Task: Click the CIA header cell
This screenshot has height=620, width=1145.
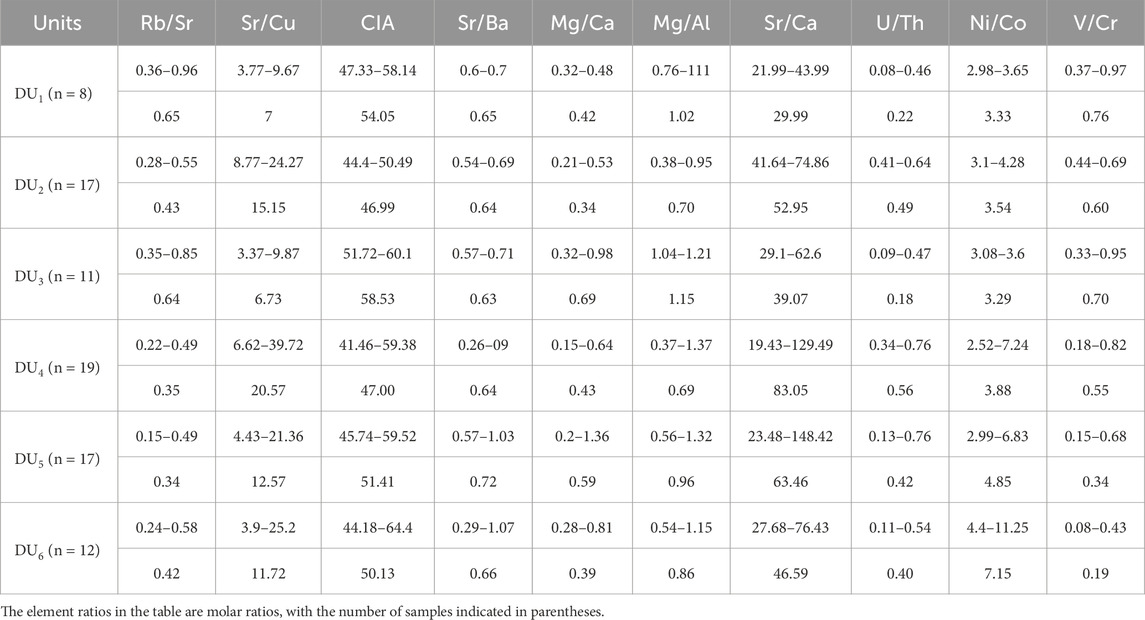Action: (378, 23)
